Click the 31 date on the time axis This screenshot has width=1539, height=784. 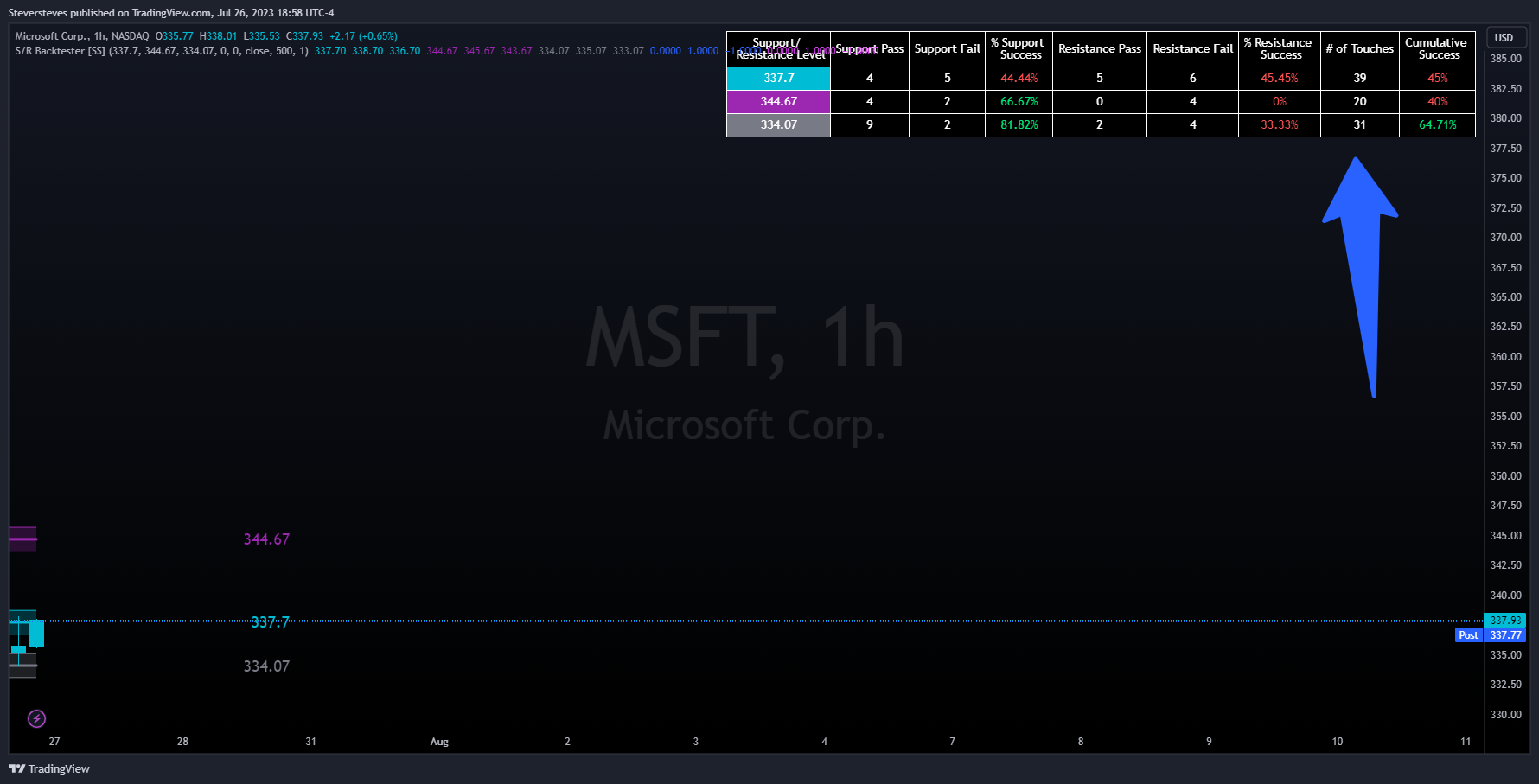(311, 742)
